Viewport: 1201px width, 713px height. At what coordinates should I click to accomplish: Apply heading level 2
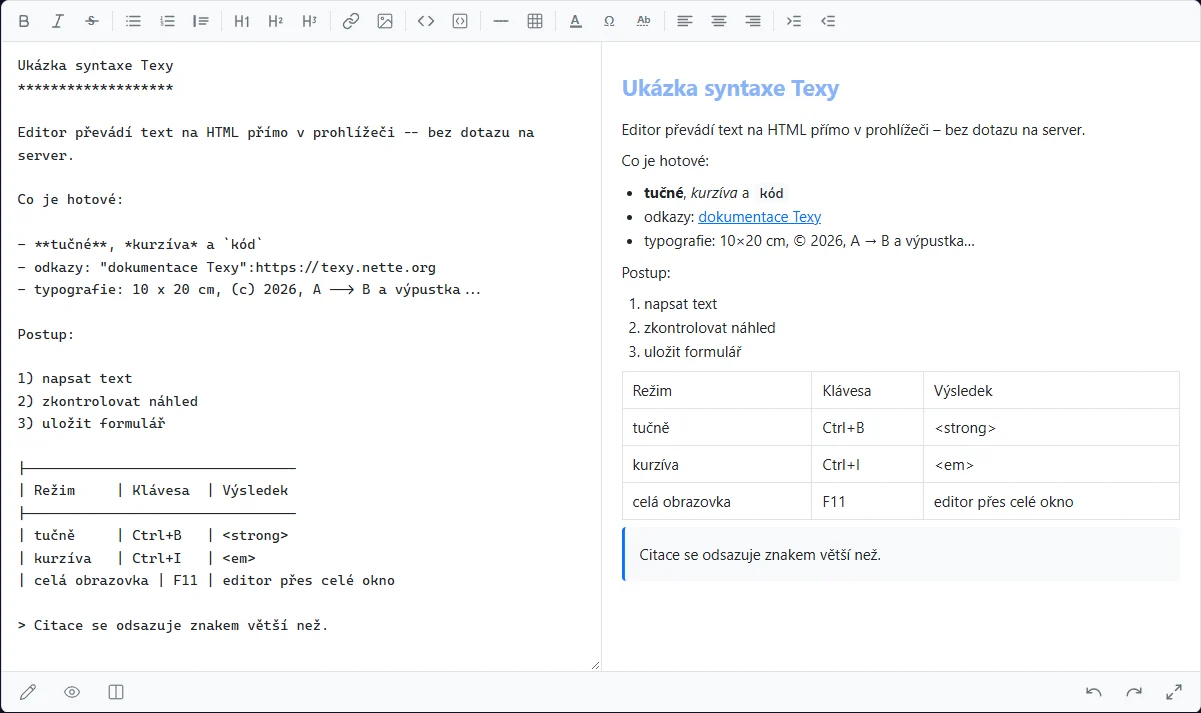point(276,21)
